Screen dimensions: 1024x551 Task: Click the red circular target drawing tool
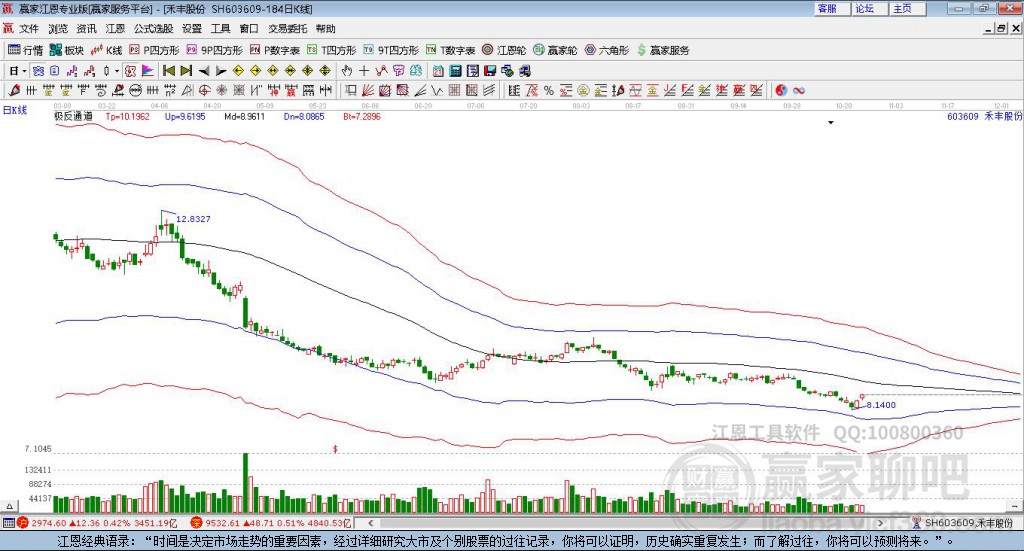pyautogui.click(x=204, y=90)
